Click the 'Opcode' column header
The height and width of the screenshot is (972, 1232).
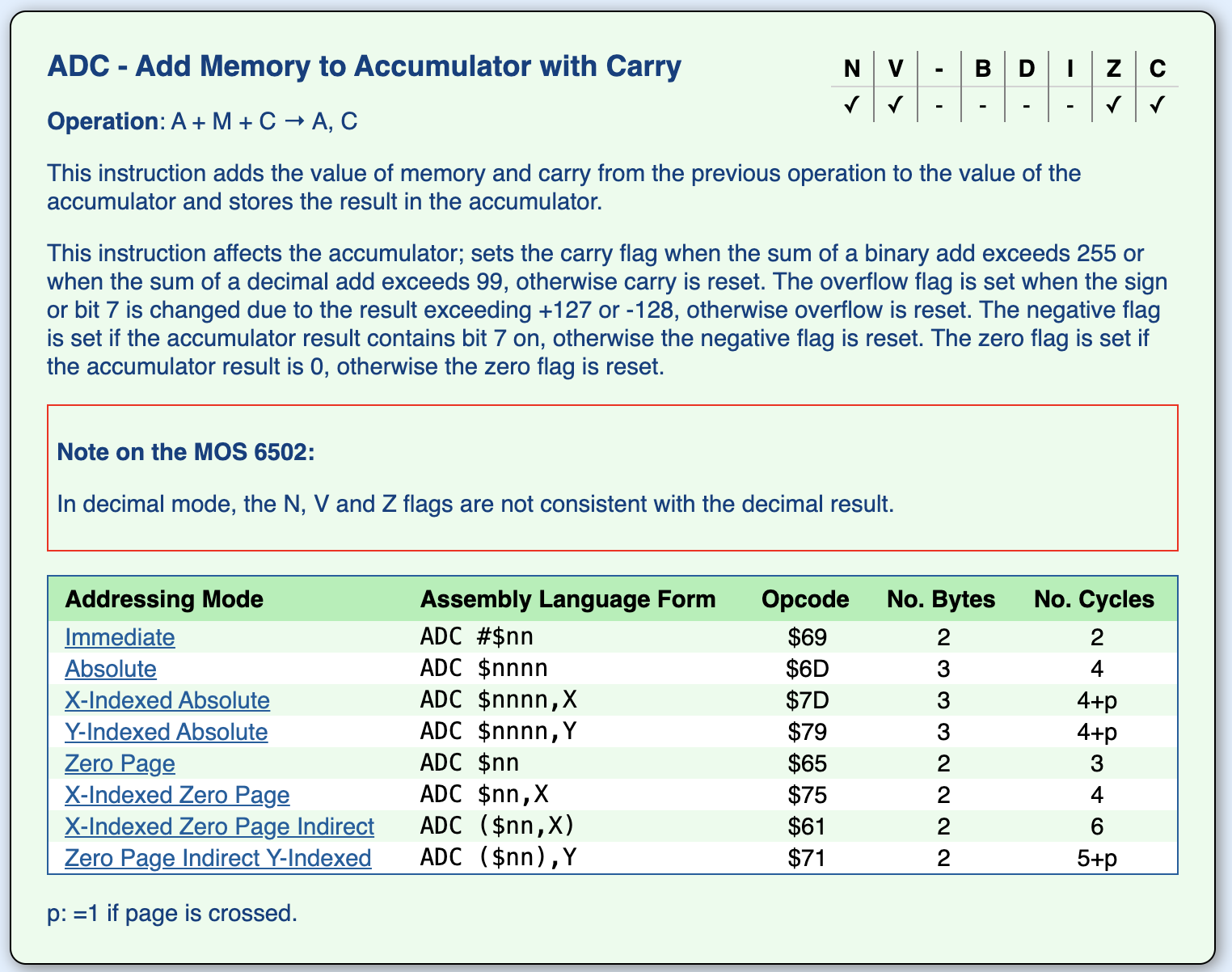(x=806, y=599)
